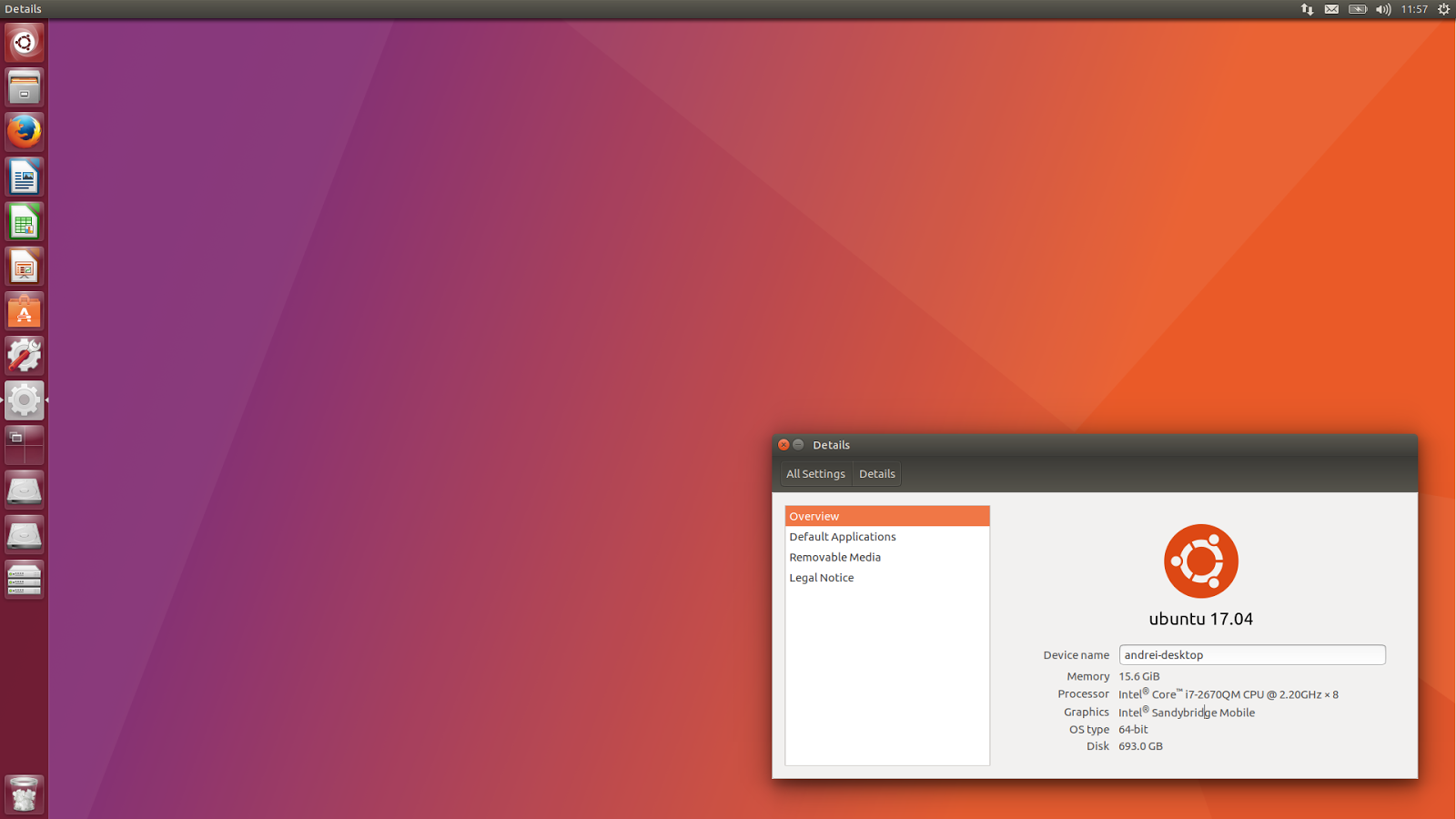
Task: Click the Sandybridge Mobile graphics value
Action: point(1187,713)
